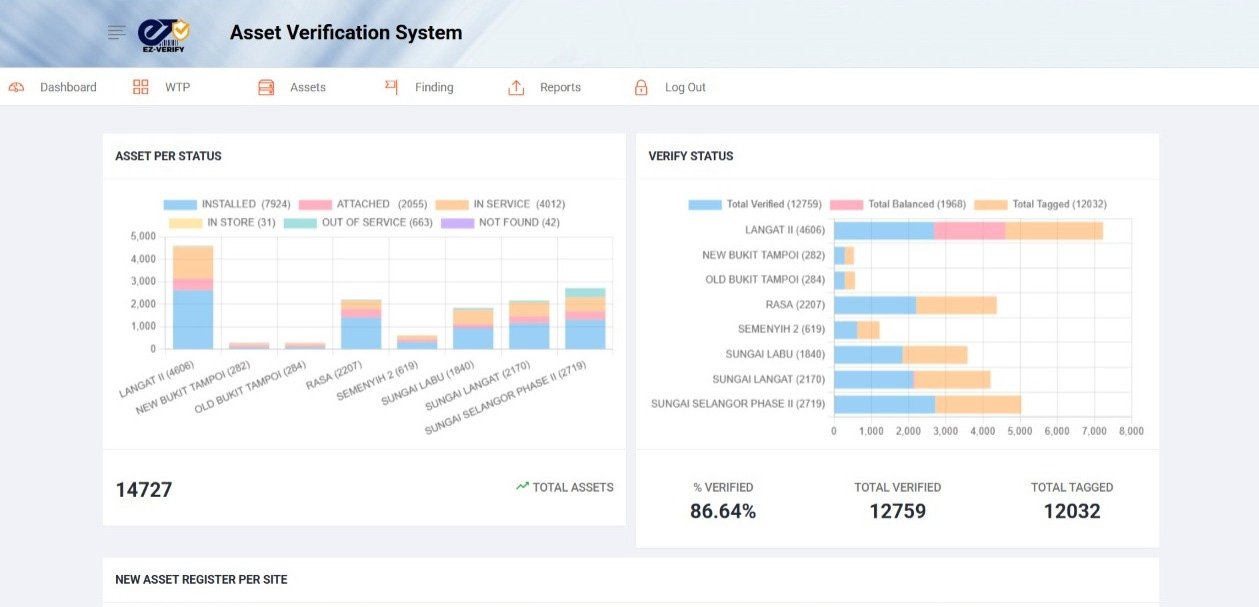This screenshot has height=607, width=1259.
Task: Click the IN SERVICE orange color swatch
Action: click(452, 204)
